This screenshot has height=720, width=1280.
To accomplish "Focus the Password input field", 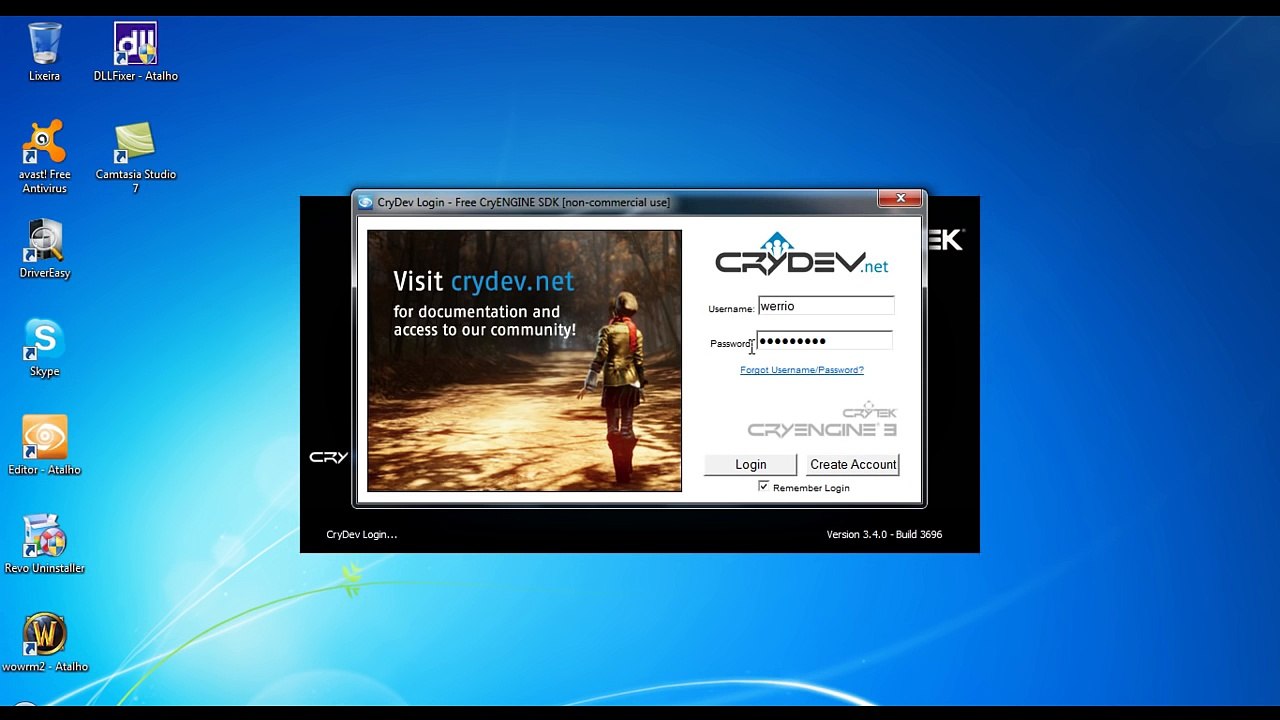I will (825, 341).
